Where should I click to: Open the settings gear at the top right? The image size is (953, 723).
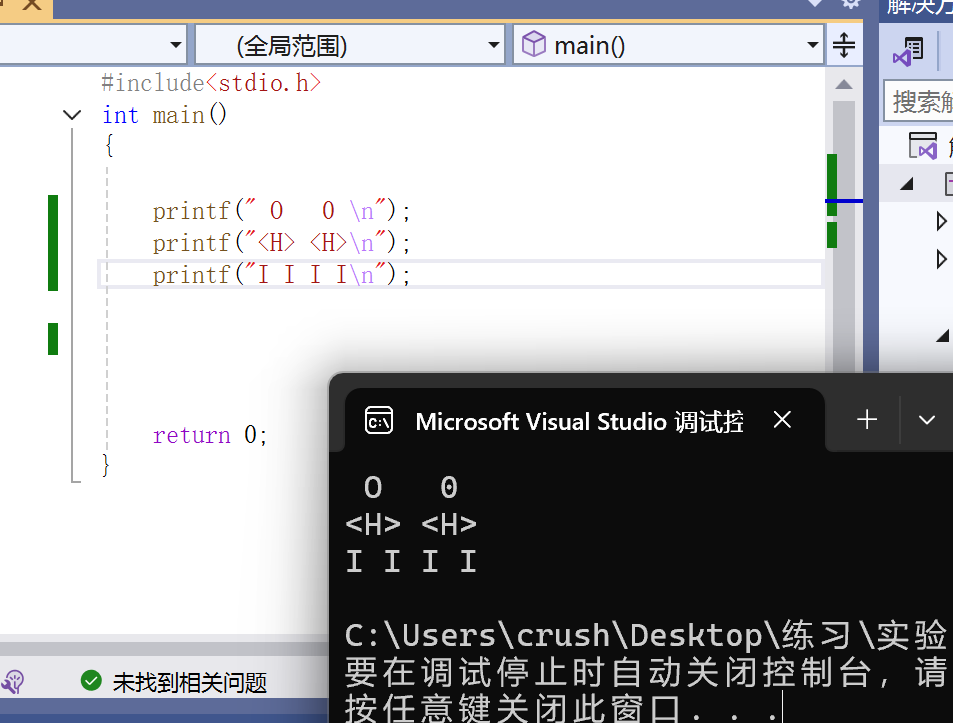[x=851, y=5]
